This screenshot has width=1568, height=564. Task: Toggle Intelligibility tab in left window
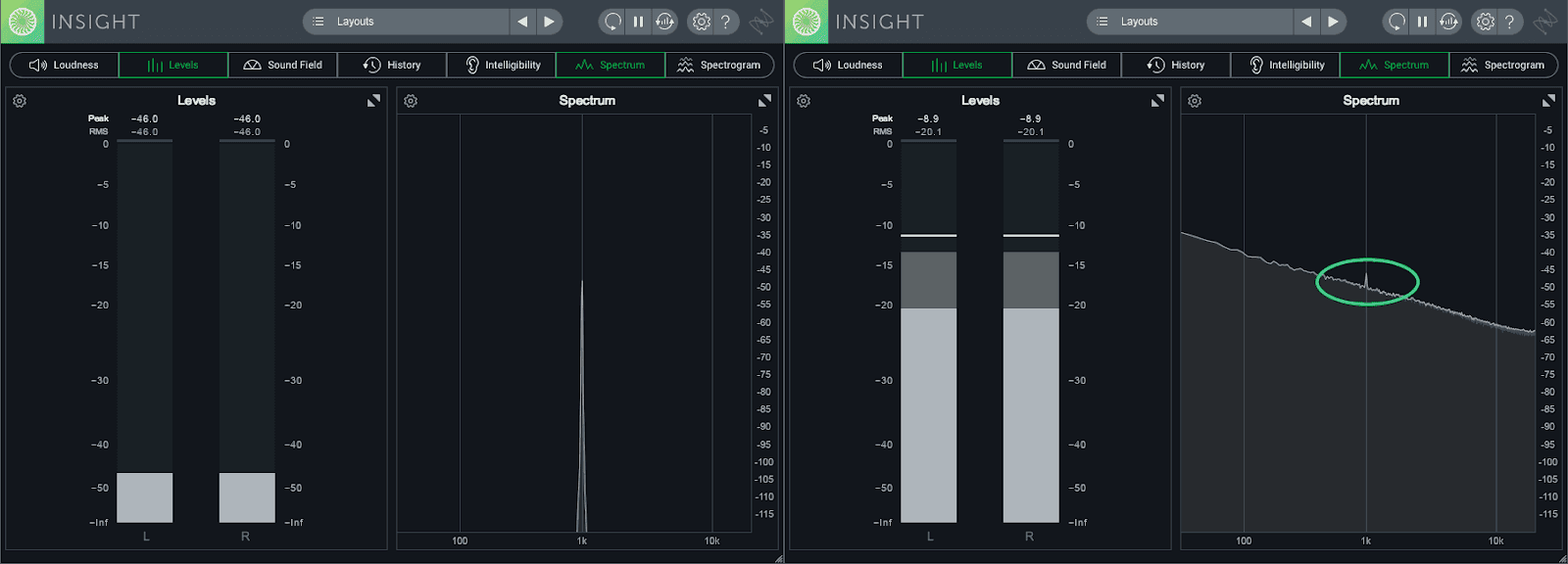click(x=501, y=65)
